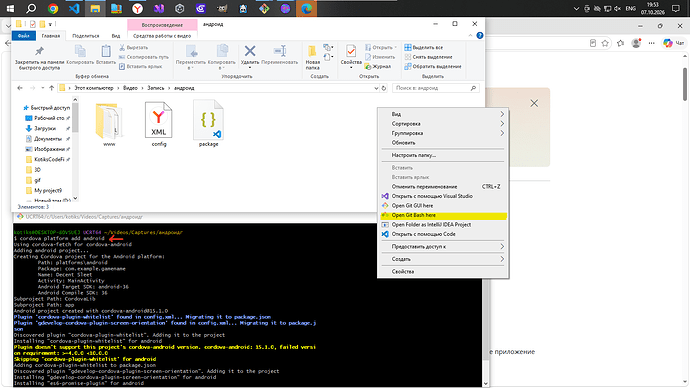Viewport: 690px width, 388px height.
Task: Choose Открыть с помощью Code
Action: point(444,234)
